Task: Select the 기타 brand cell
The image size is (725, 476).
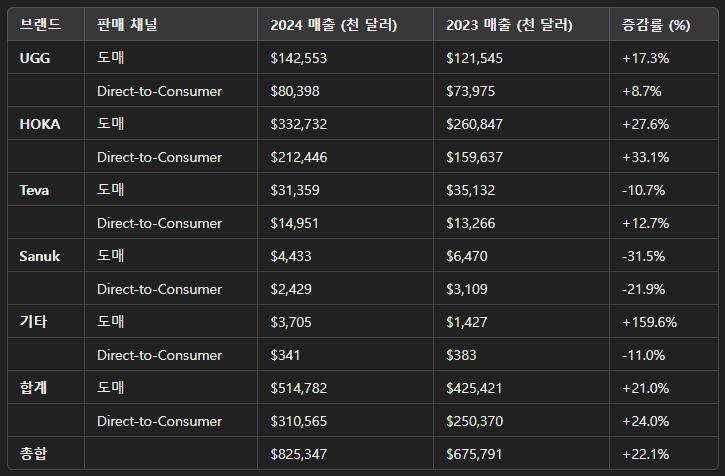Action: coord(33,322)
